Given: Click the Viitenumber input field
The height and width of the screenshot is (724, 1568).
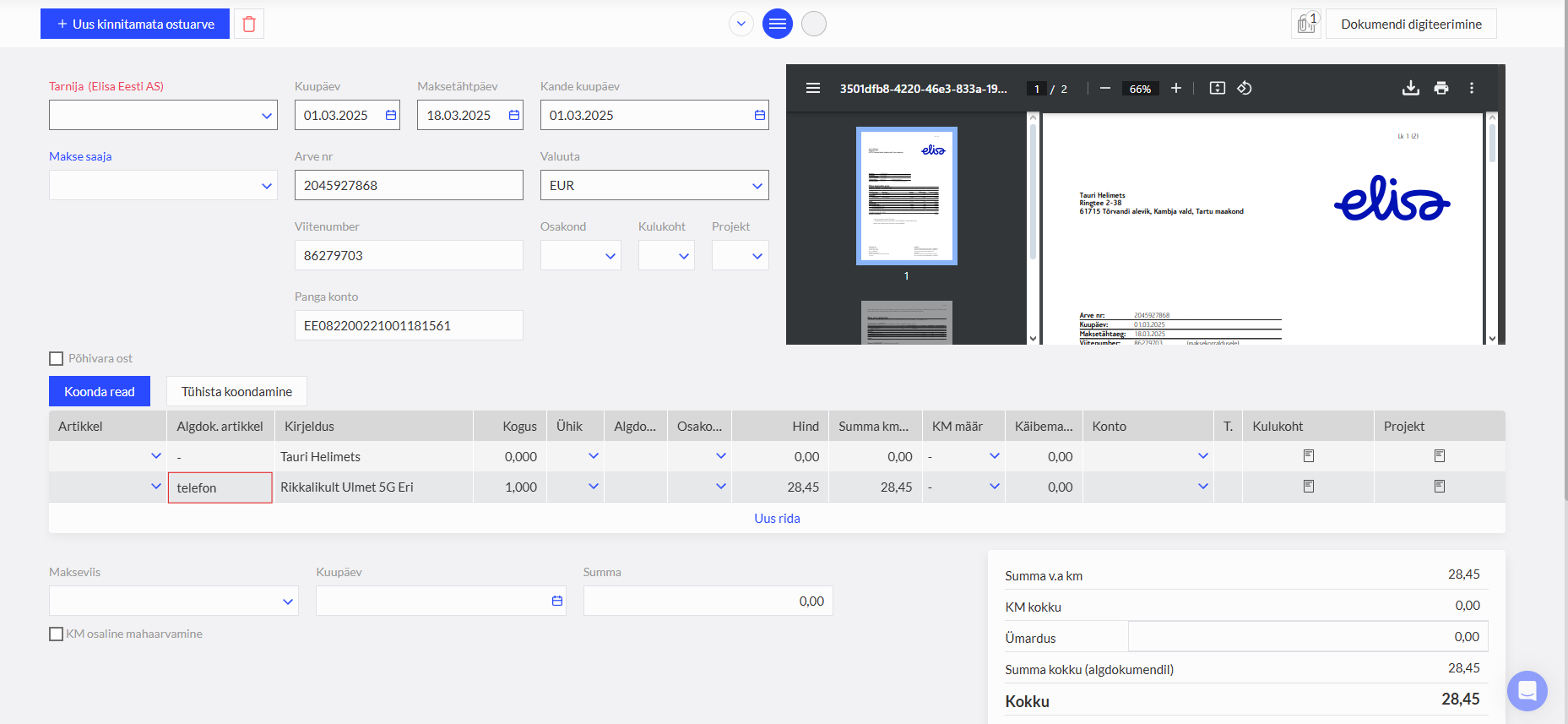Looking at the screenshot, I should (409, 255).
